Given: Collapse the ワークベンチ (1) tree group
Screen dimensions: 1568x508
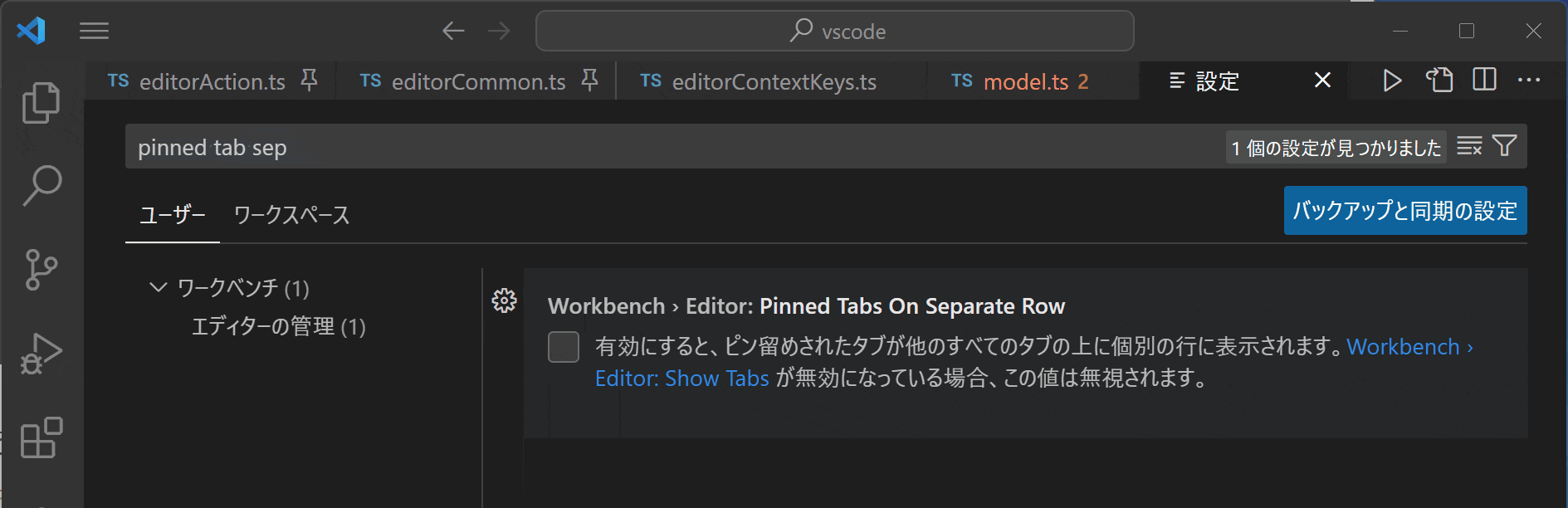Looking at the screenshot, I should [x=158, y=287].
